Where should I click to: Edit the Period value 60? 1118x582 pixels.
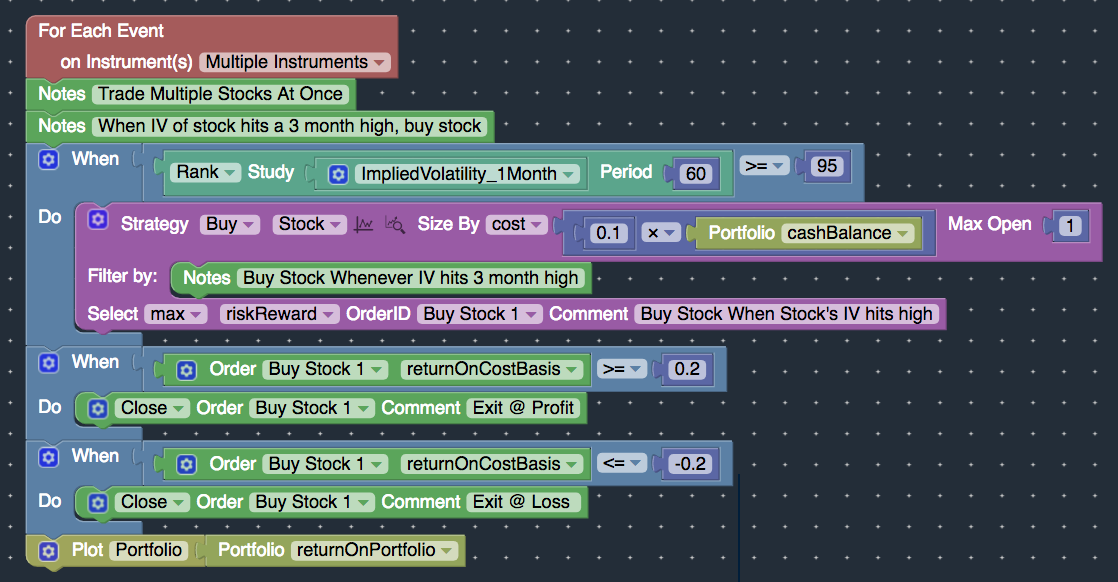coord(696,173)
